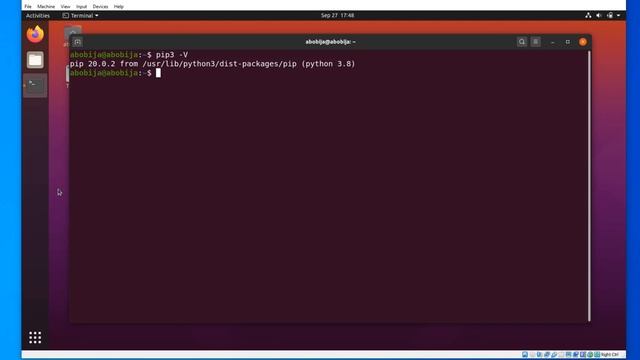Click the "pip 20.0.2 from" output line
Viewport: 640px width, 360px height.
pos(212,64)
